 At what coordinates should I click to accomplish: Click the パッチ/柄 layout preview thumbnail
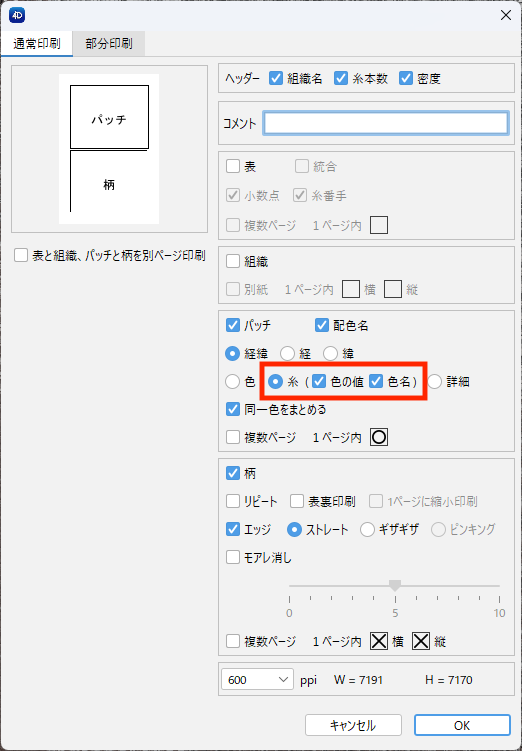click(x=109, y=148)
